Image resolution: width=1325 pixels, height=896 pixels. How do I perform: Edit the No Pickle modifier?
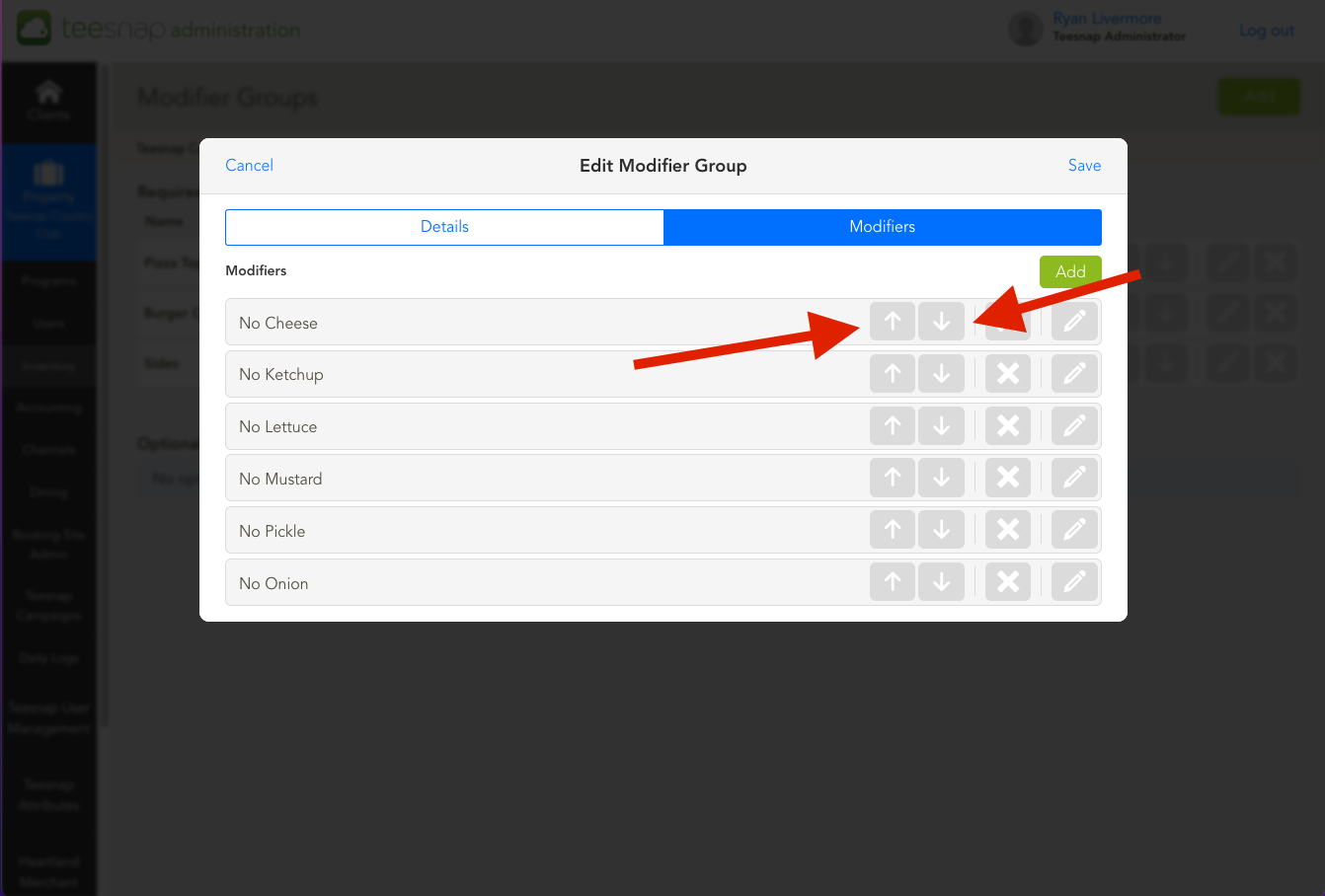[x=1074, y=530]
